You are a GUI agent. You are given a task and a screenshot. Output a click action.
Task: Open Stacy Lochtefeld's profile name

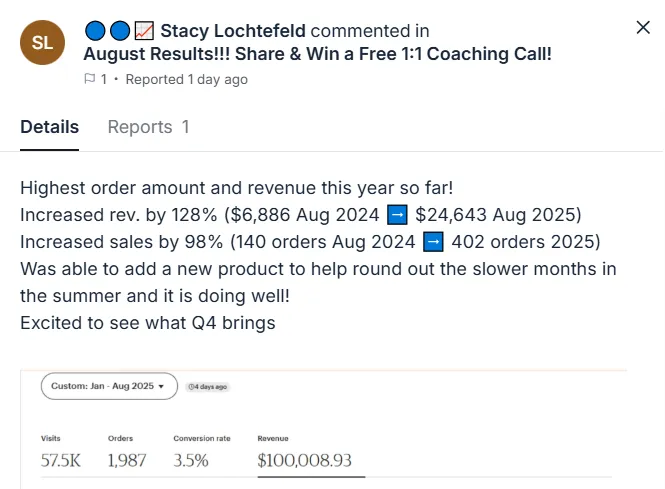233,31
